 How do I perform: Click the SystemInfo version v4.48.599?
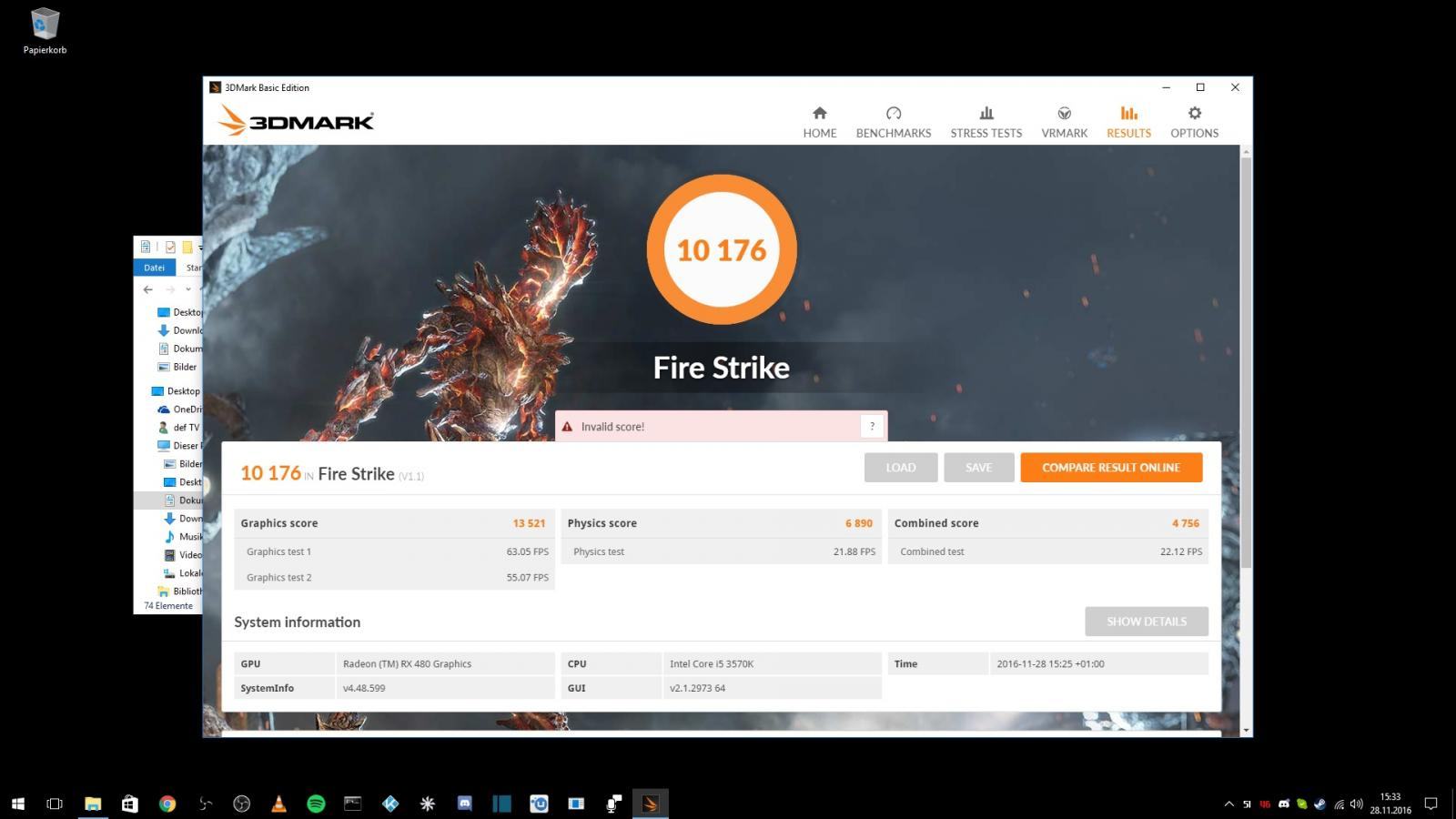click(364, 688)
